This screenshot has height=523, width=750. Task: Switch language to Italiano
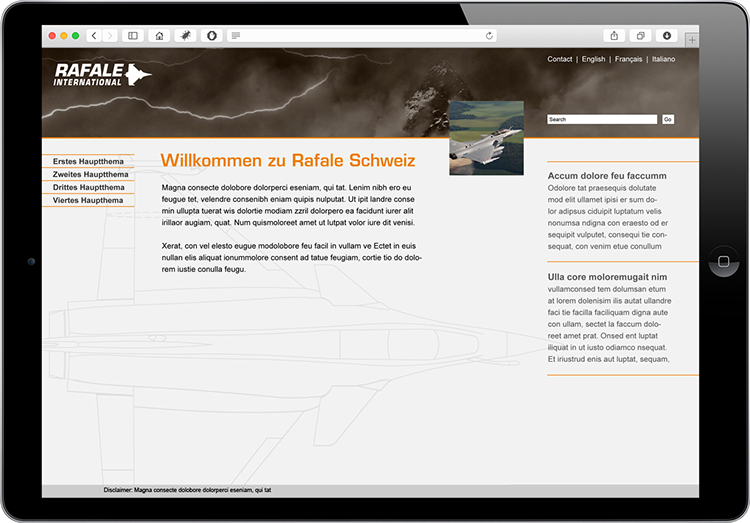(663, 59)
